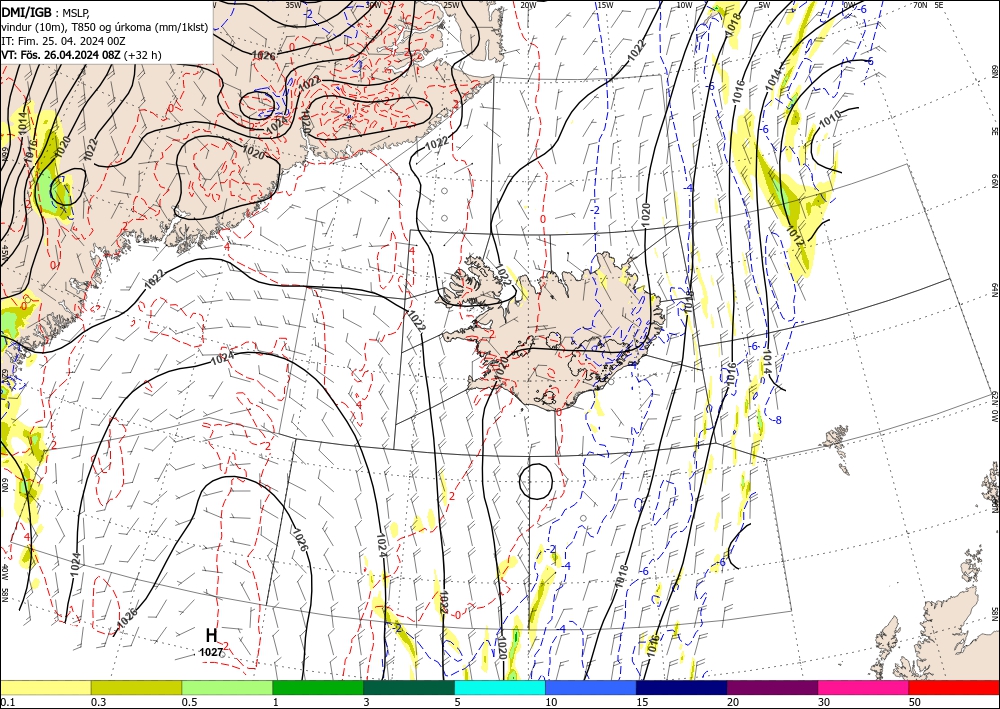Viewport: 1000px width, 709px height.
Task: Click the 25W longitude label
Action: coord(451,4)
